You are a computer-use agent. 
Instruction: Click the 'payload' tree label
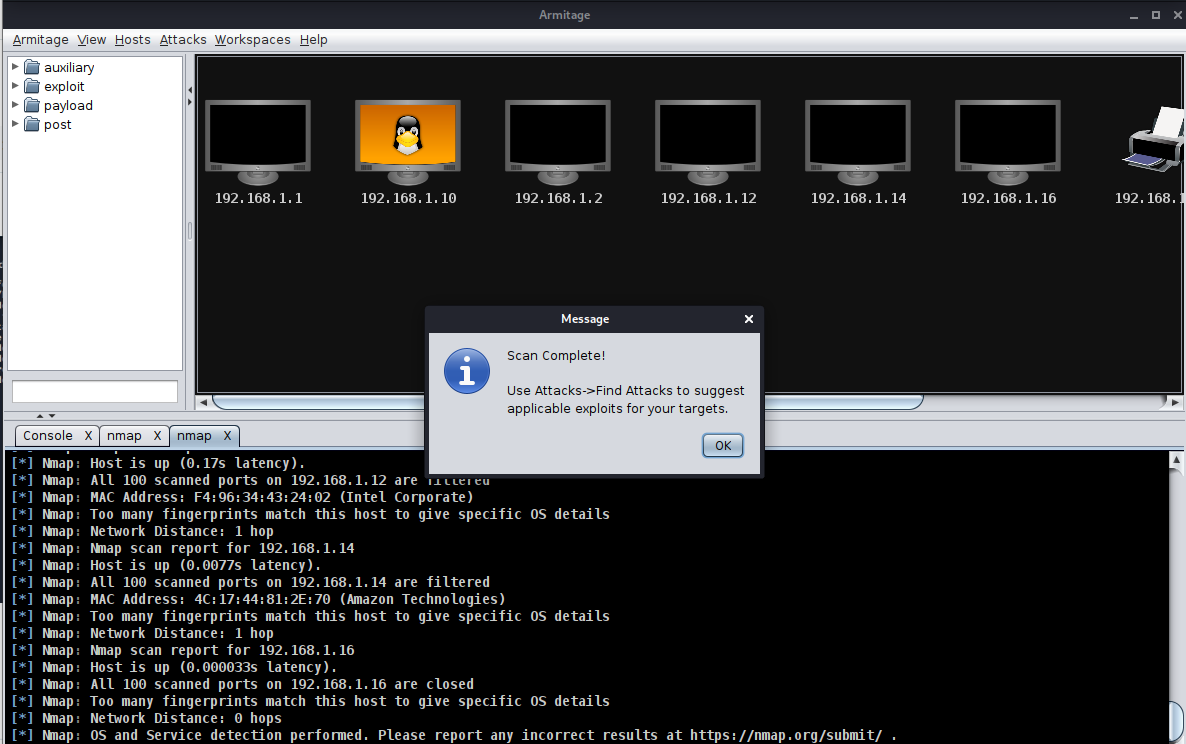point(68,105)
